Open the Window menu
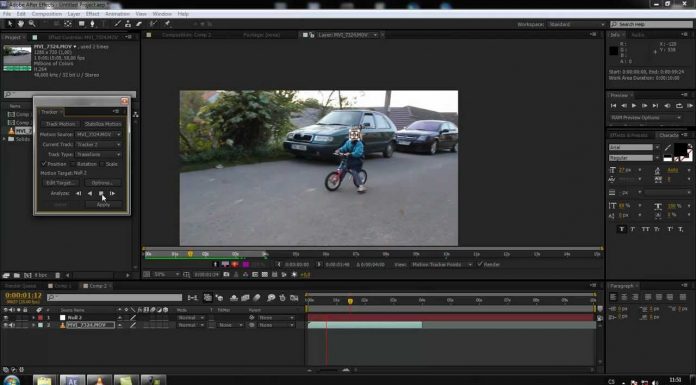 [162, 14]
